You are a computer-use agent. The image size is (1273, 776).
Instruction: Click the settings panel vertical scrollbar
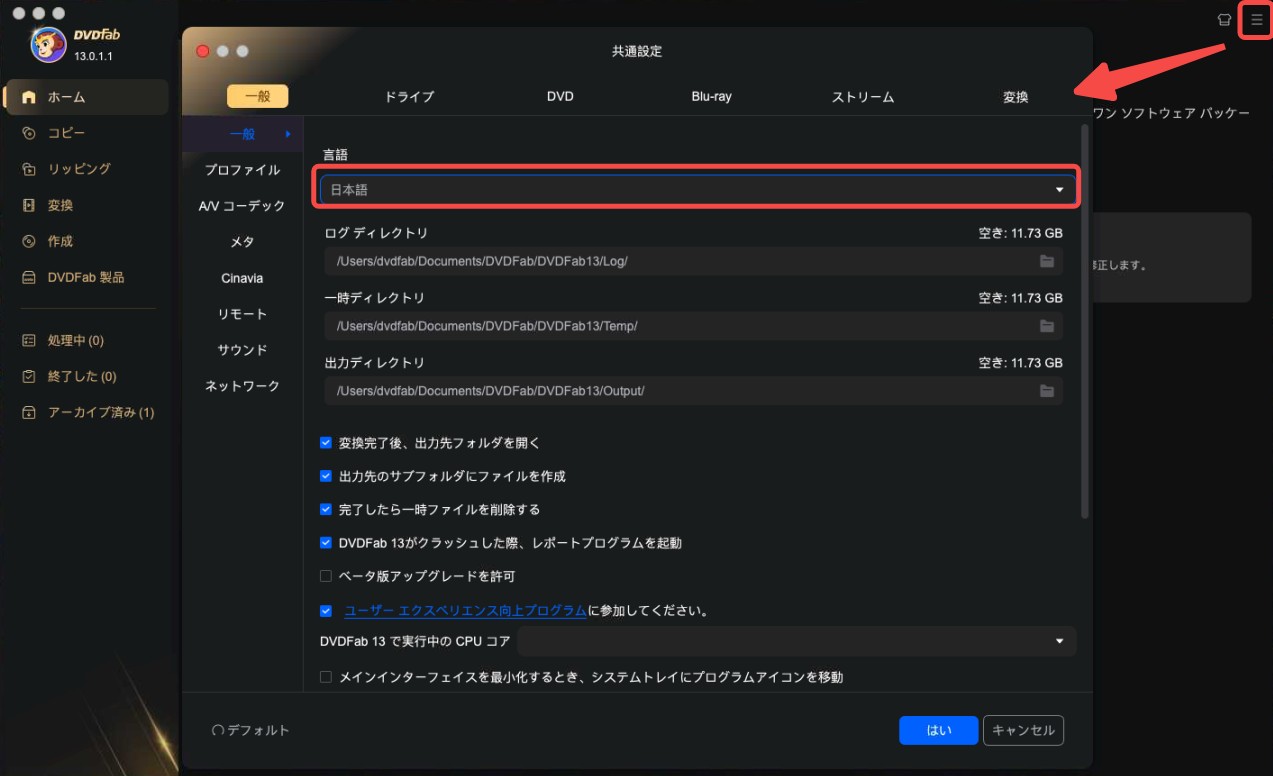(x=1085, y=320)
